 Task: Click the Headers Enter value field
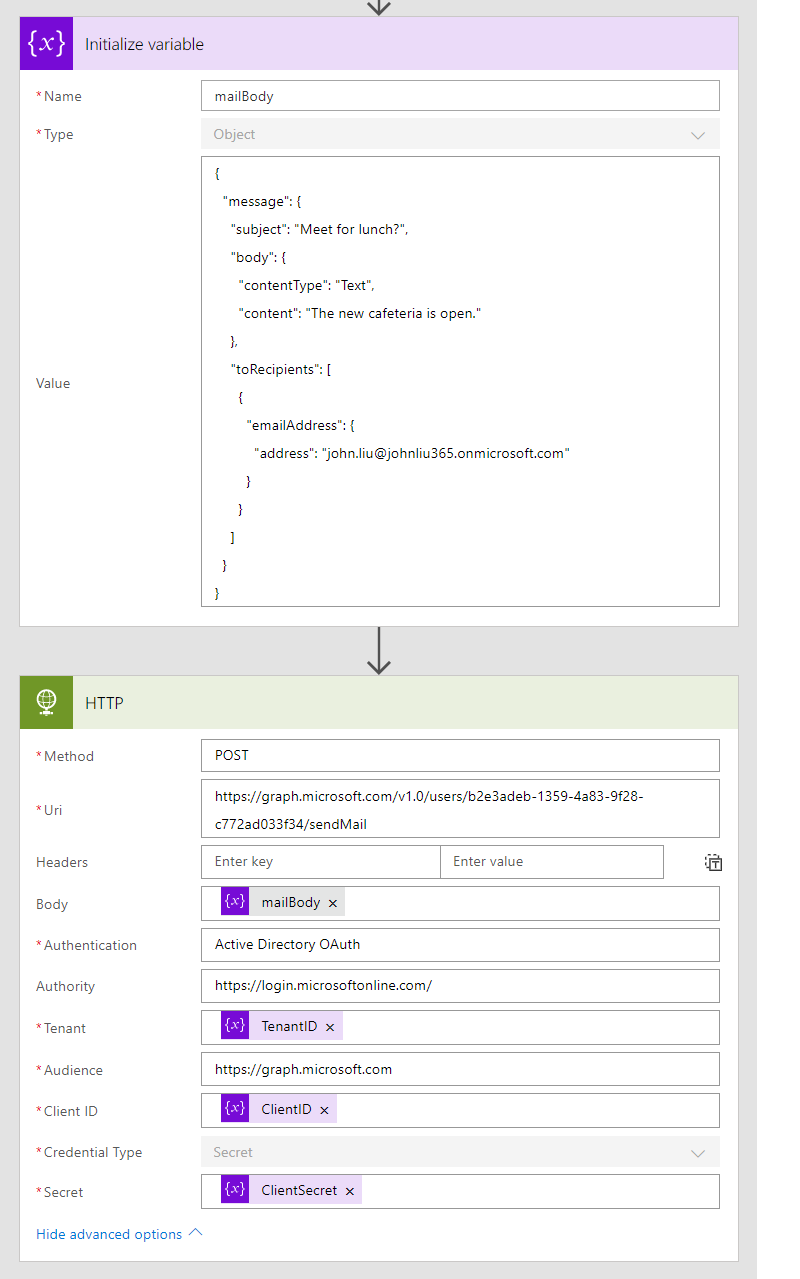(x=551, y=862)
